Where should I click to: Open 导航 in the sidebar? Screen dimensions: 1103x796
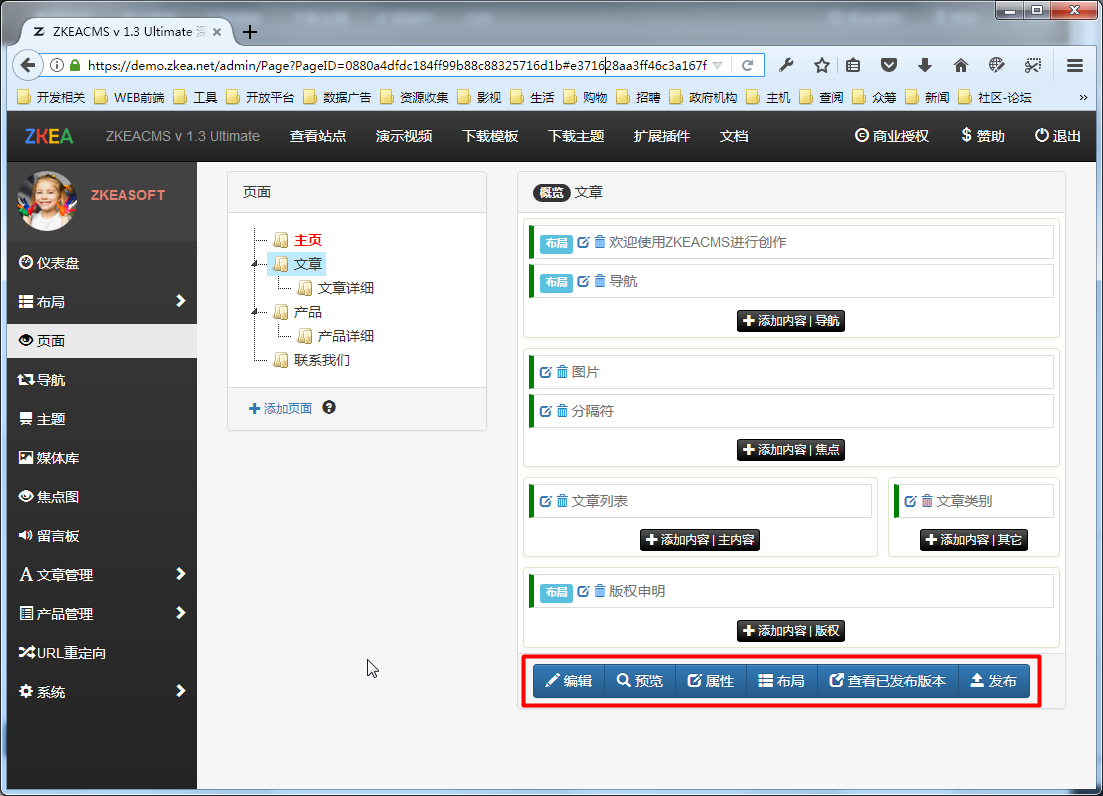[102, 380]
